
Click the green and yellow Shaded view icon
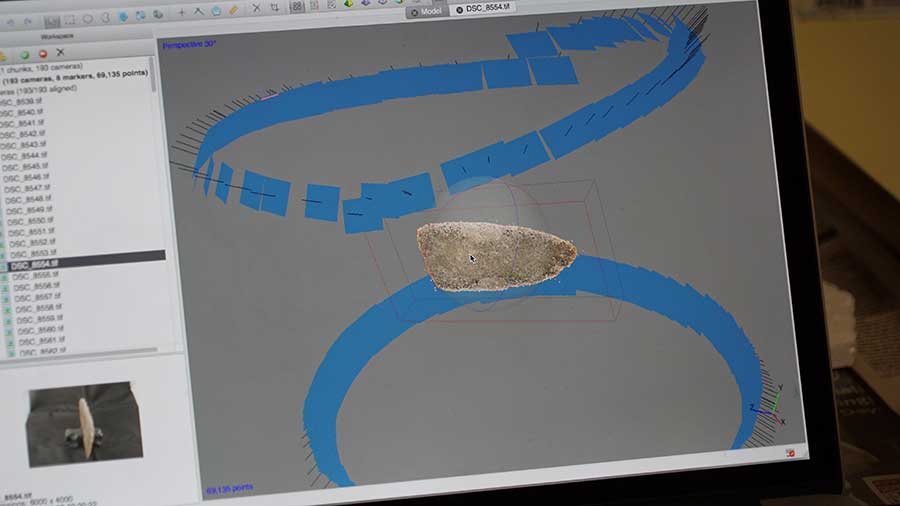click(x=348, y=3)
